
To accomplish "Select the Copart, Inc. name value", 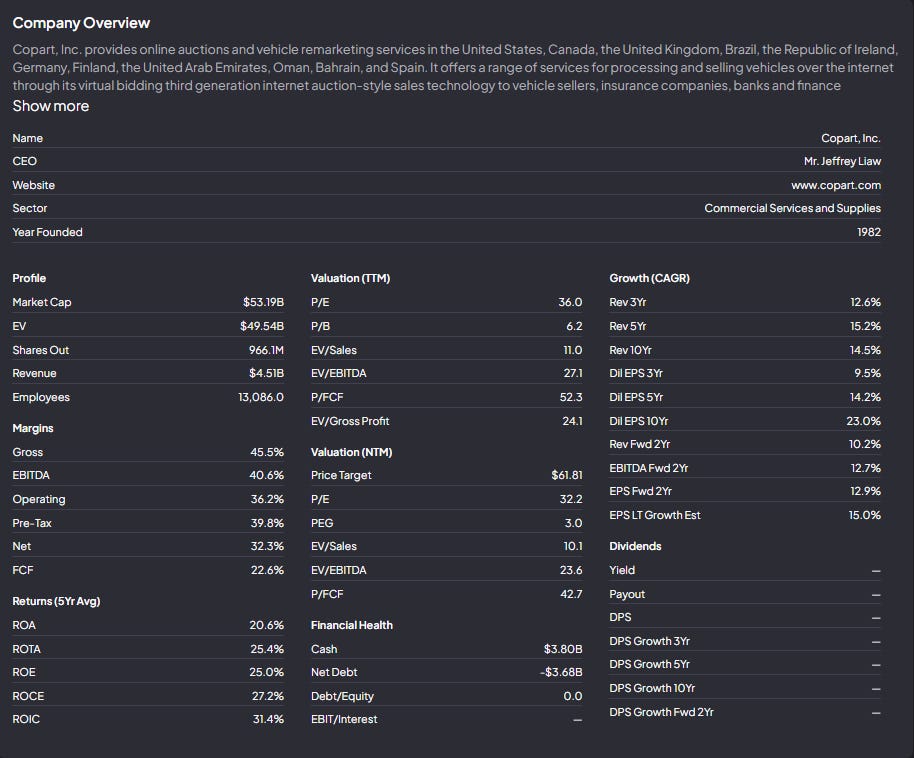I will [850, 138].
